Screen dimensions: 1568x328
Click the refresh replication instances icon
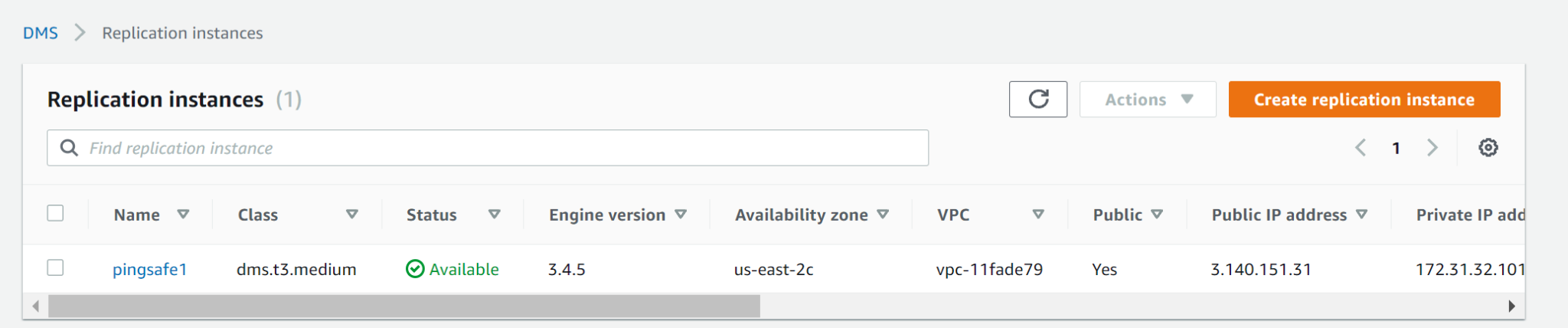point(1037,100)
